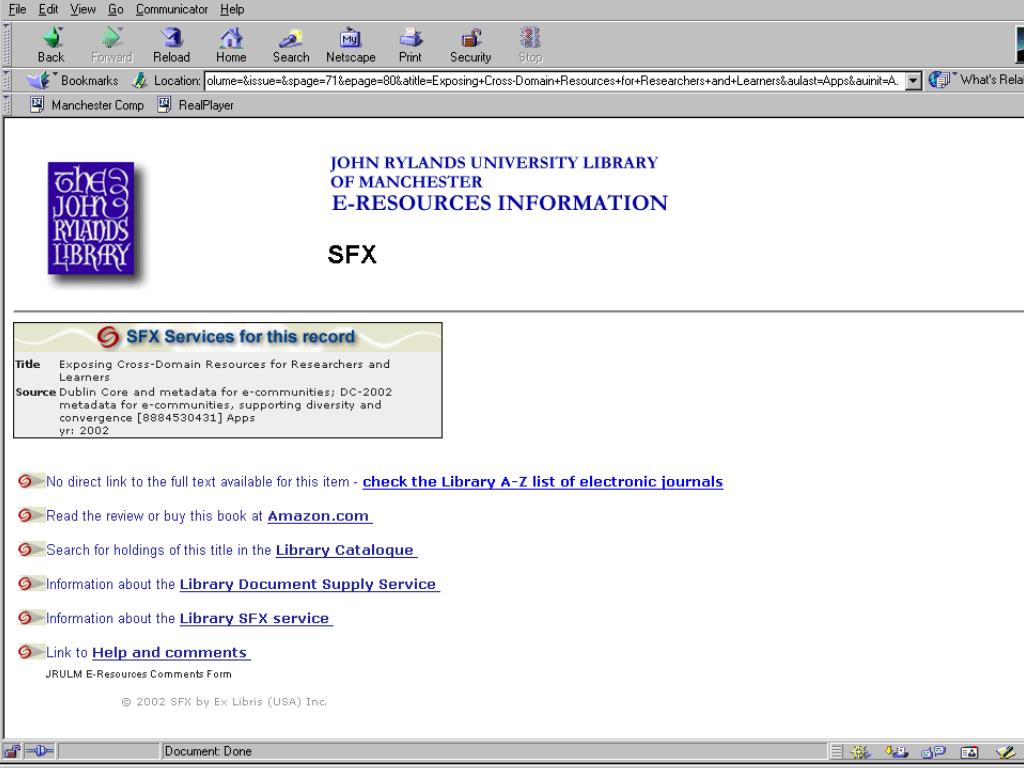Collapse the navigation toolbar via its grip
Image resolution: width=1024 pixels, height=768 pixels.
click(7, 44)
